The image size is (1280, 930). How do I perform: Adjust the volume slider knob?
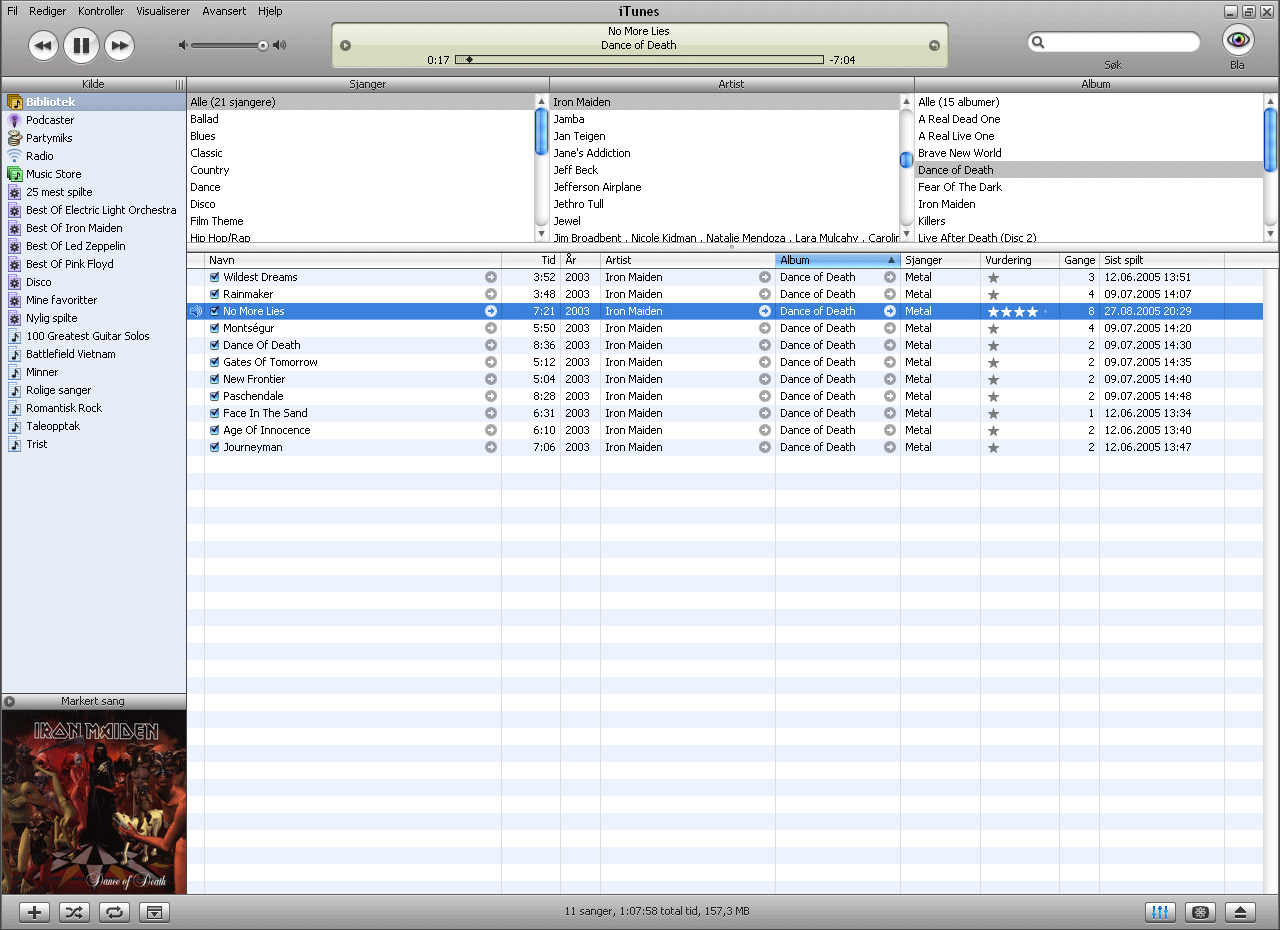pos(263,45)
